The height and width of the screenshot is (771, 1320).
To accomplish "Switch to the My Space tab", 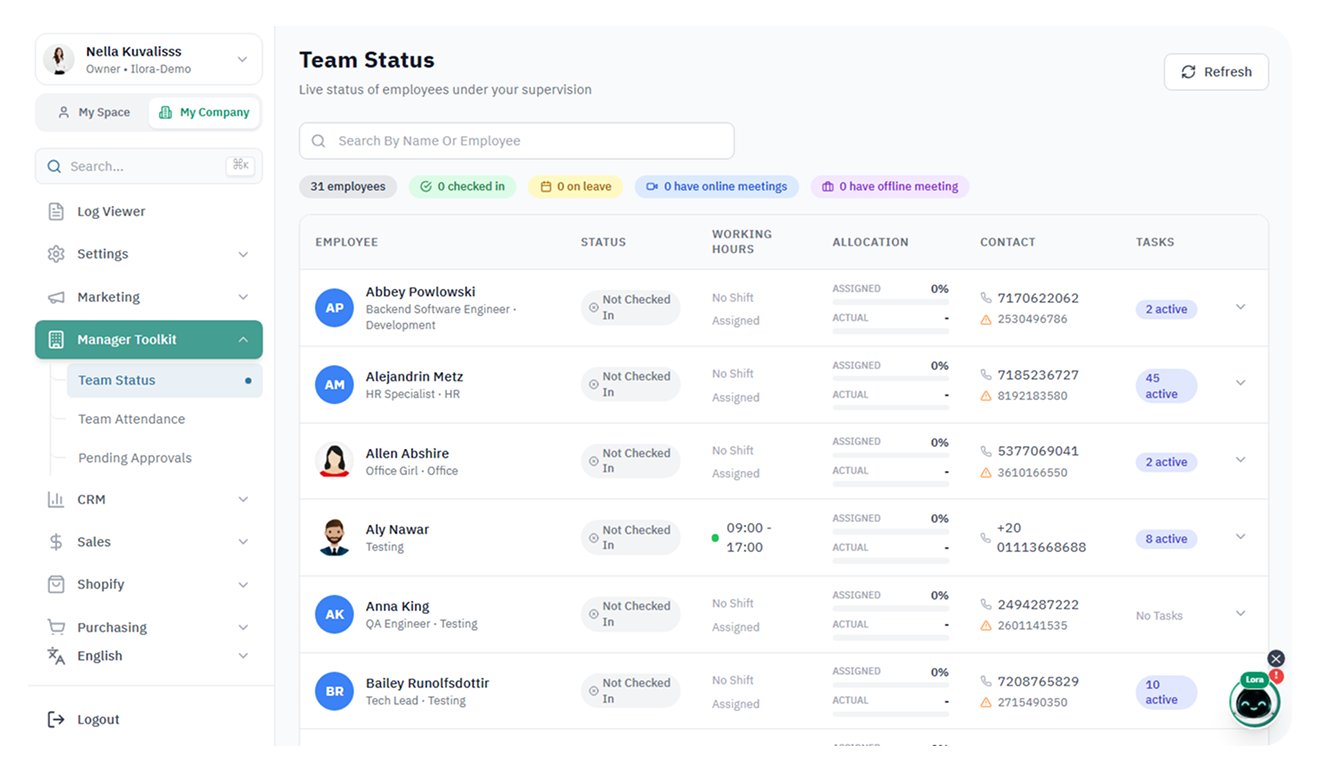I will pos(93,112).
